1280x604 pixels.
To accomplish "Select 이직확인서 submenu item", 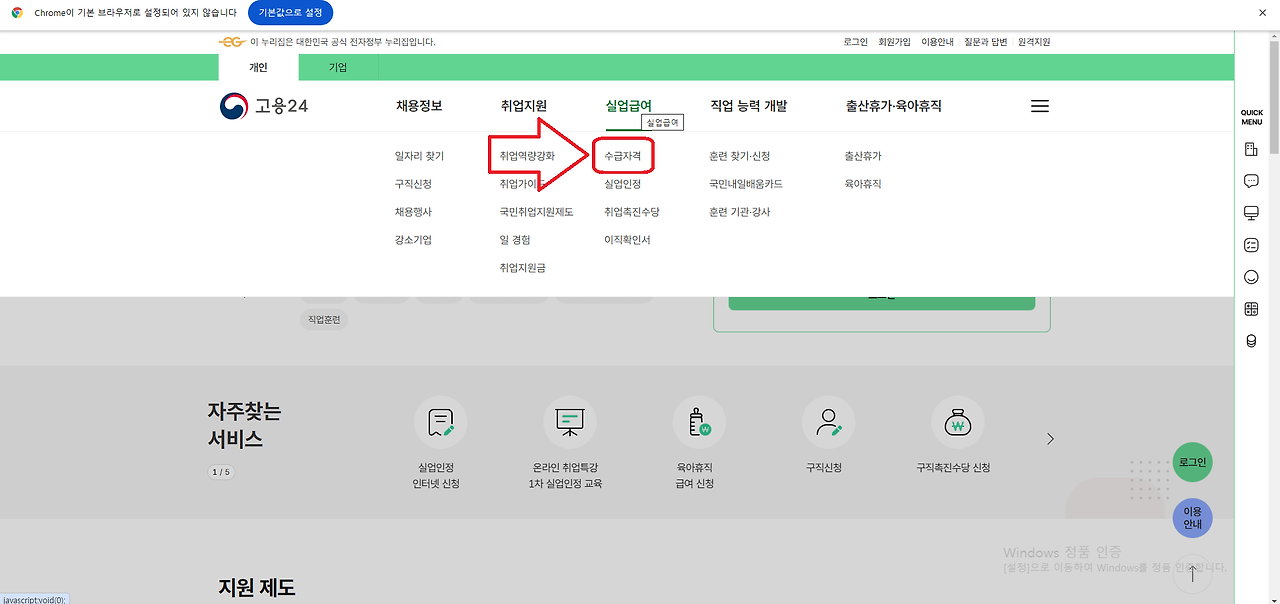I will (627, 240).
